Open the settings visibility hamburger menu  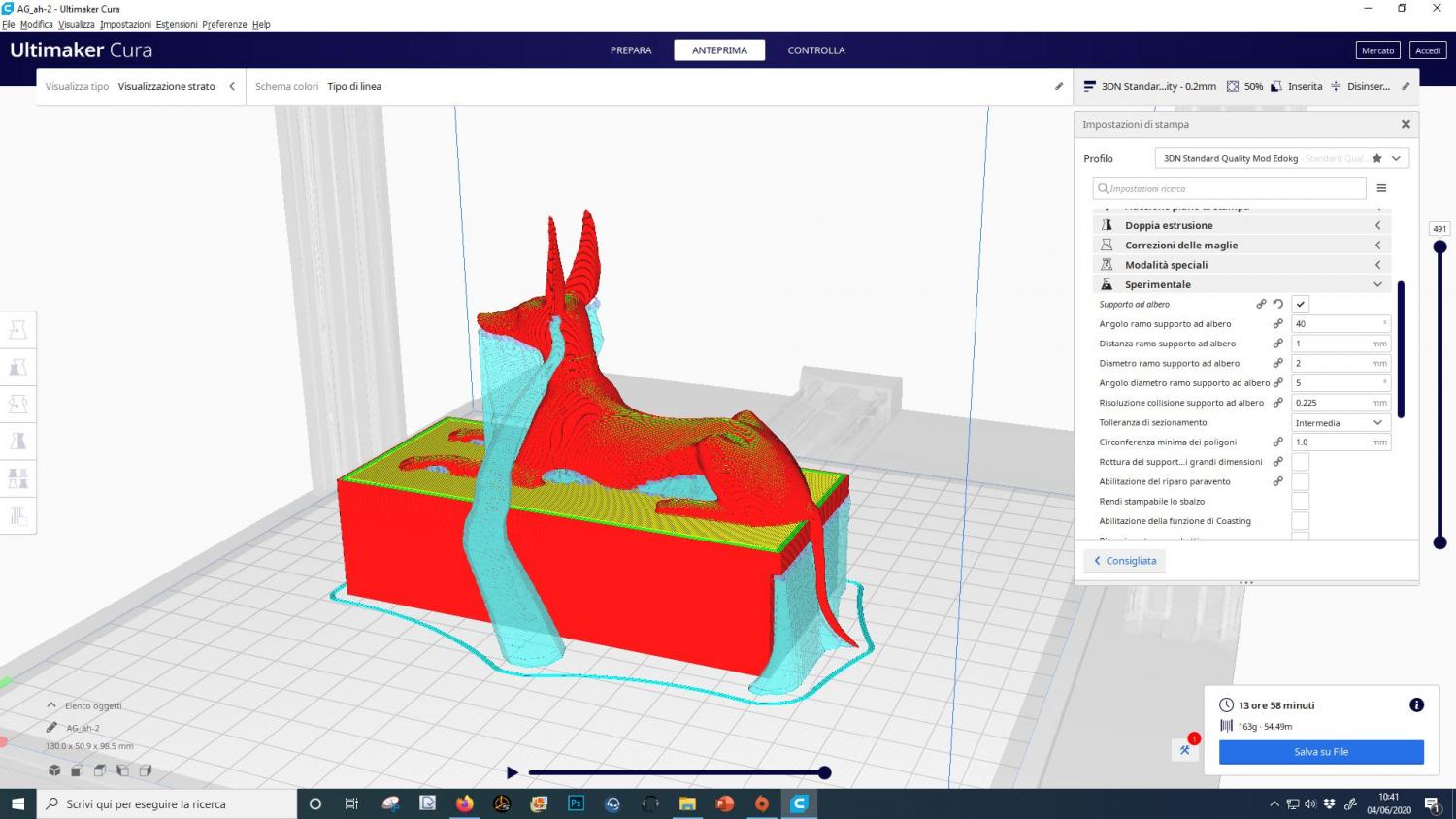click(1381, 188)
